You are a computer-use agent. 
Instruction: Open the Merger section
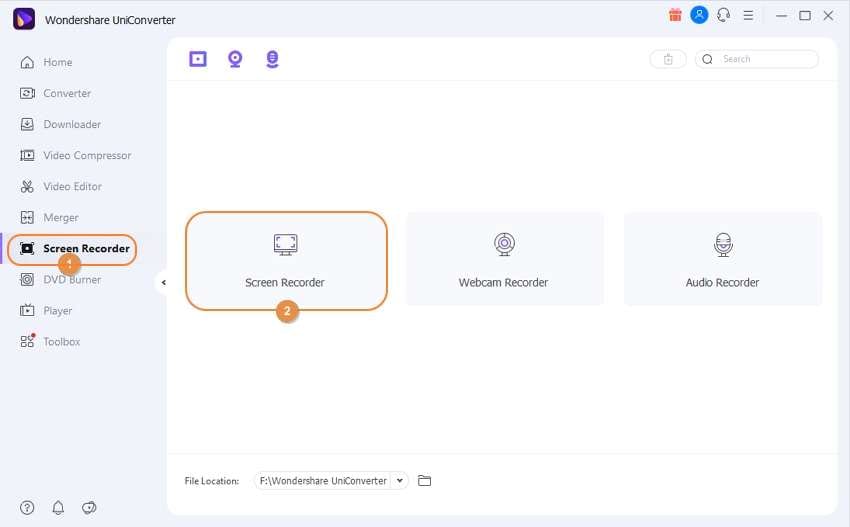(49, 217)
